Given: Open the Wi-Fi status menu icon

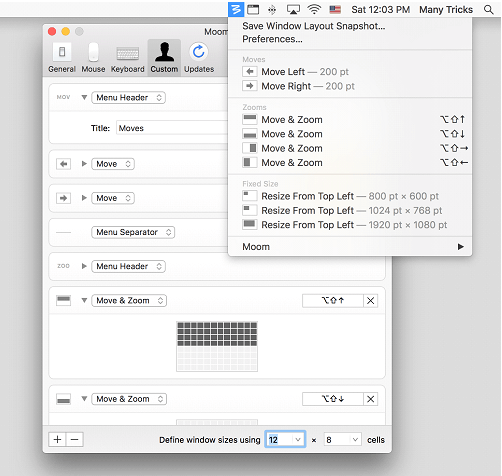Looking at the screenshot, I should pos(314,10).
